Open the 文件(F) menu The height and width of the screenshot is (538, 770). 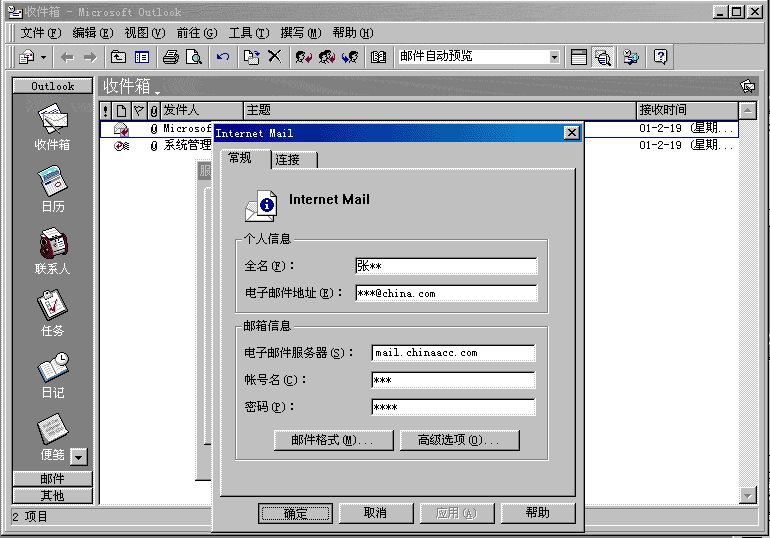pyautogui.click(x=40, y=33)
